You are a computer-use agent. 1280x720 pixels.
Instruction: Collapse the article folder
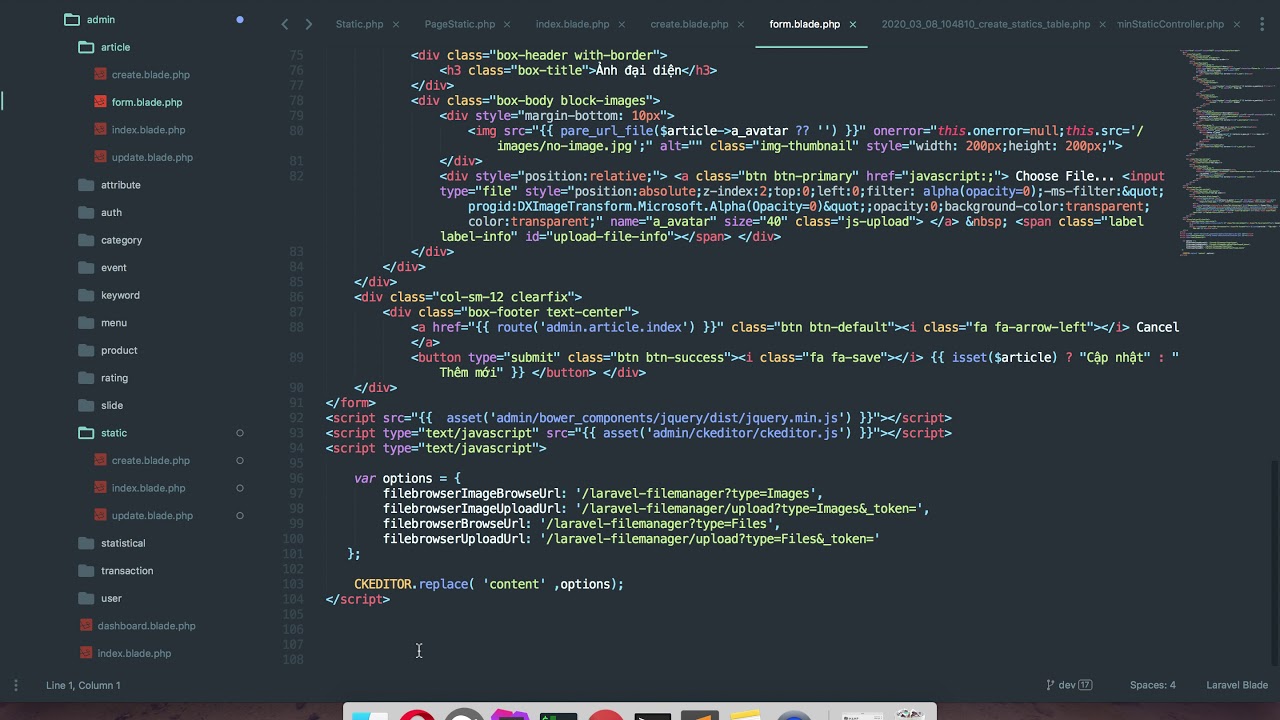85,47
